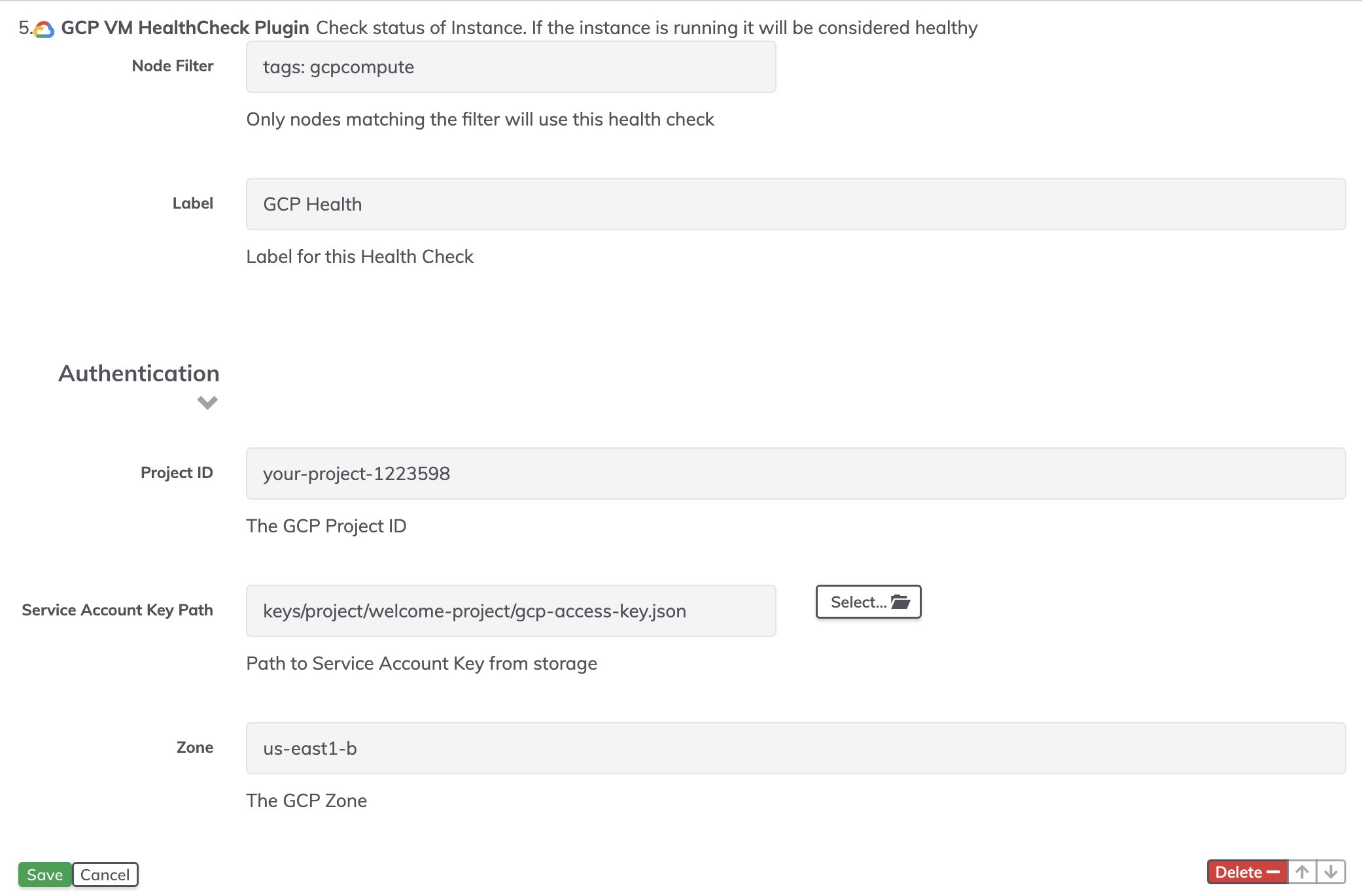Open Select… key storage browser
1362x896 pixels.
[x=868, y=602]
